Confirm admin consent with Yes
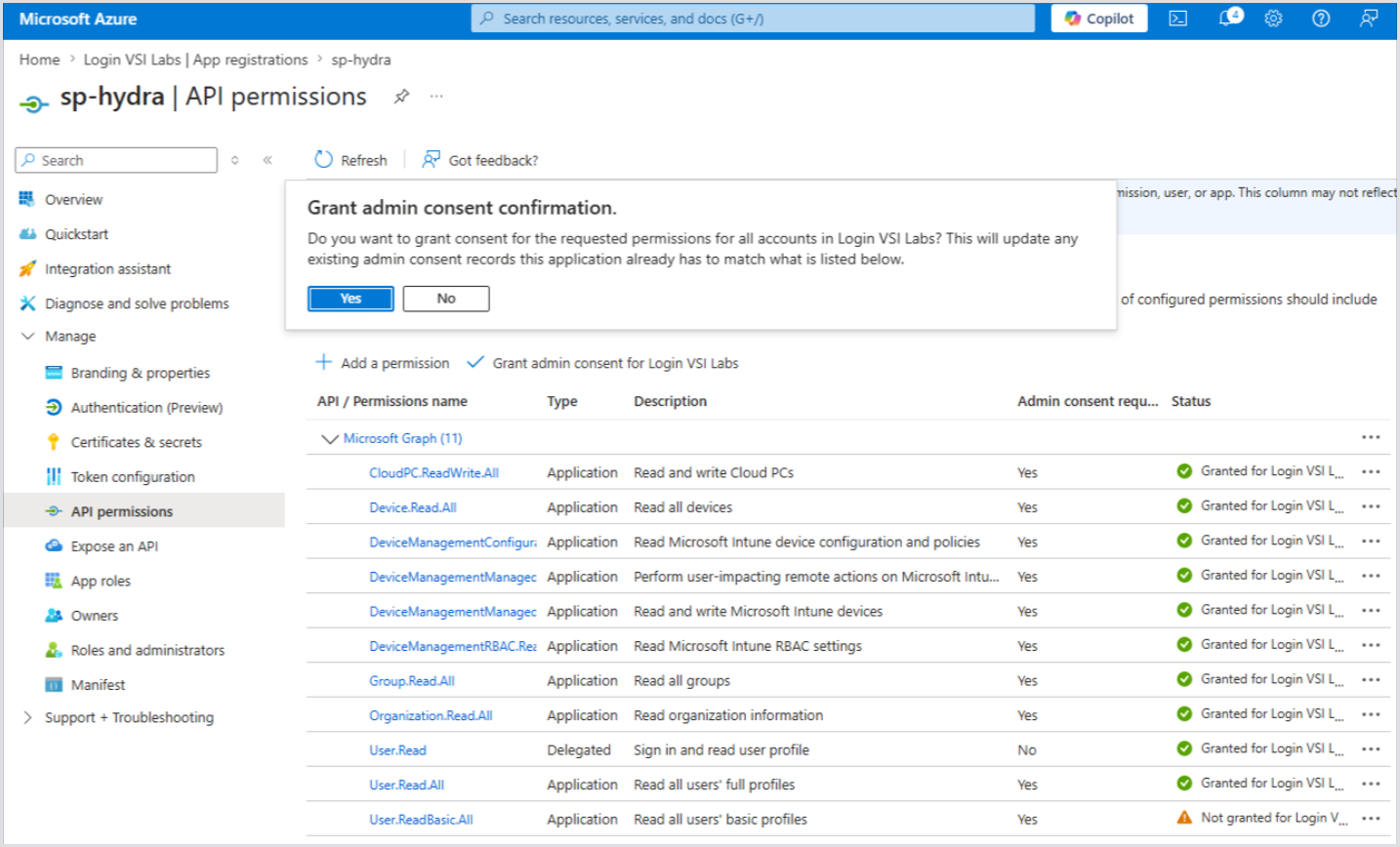 (x=350, y=299)
